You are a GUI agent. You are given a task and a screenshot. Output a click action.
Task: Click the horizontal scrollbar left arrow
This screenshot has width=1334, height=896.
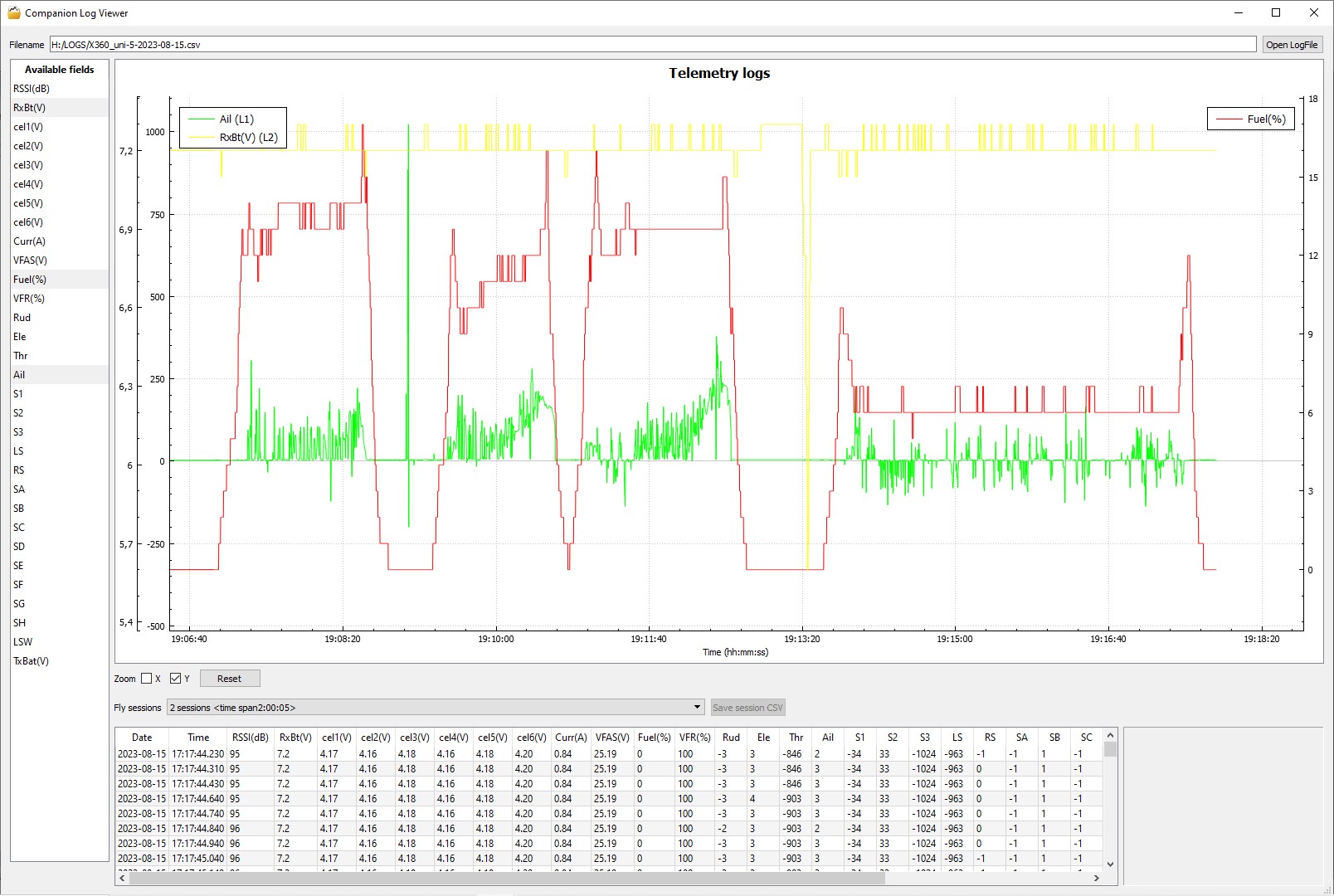click(x=123, y=878)
